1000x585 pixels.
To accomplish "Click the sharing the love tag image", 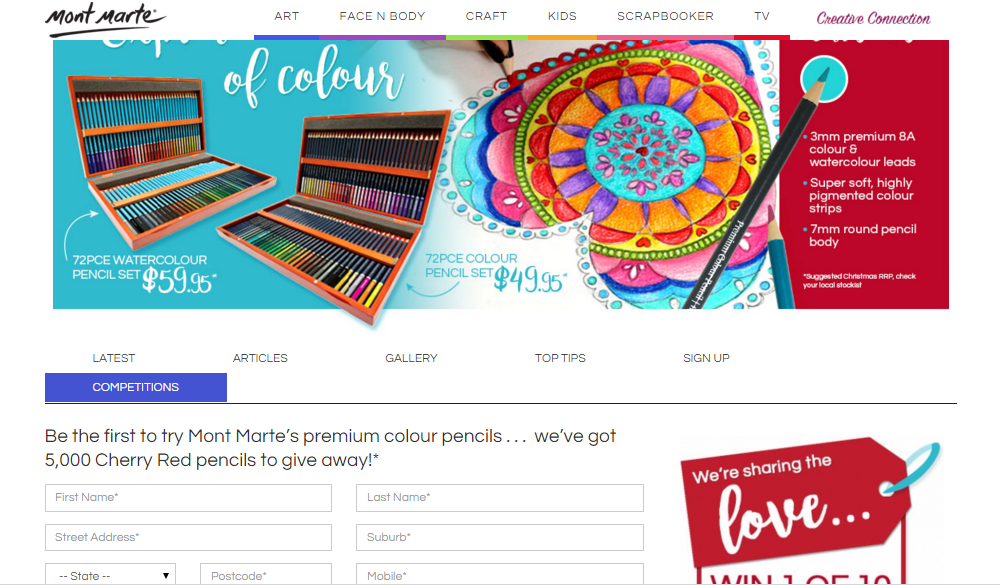I will (x=810, y=510).
